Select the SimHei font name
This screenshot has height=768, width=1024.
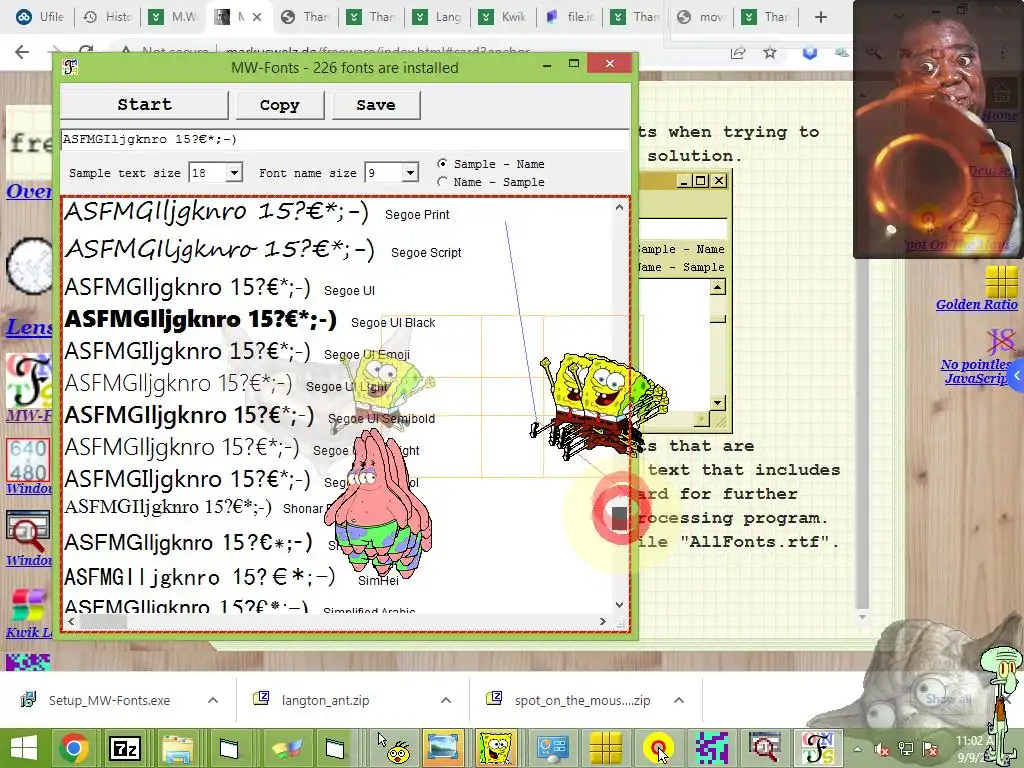(378, 581)
